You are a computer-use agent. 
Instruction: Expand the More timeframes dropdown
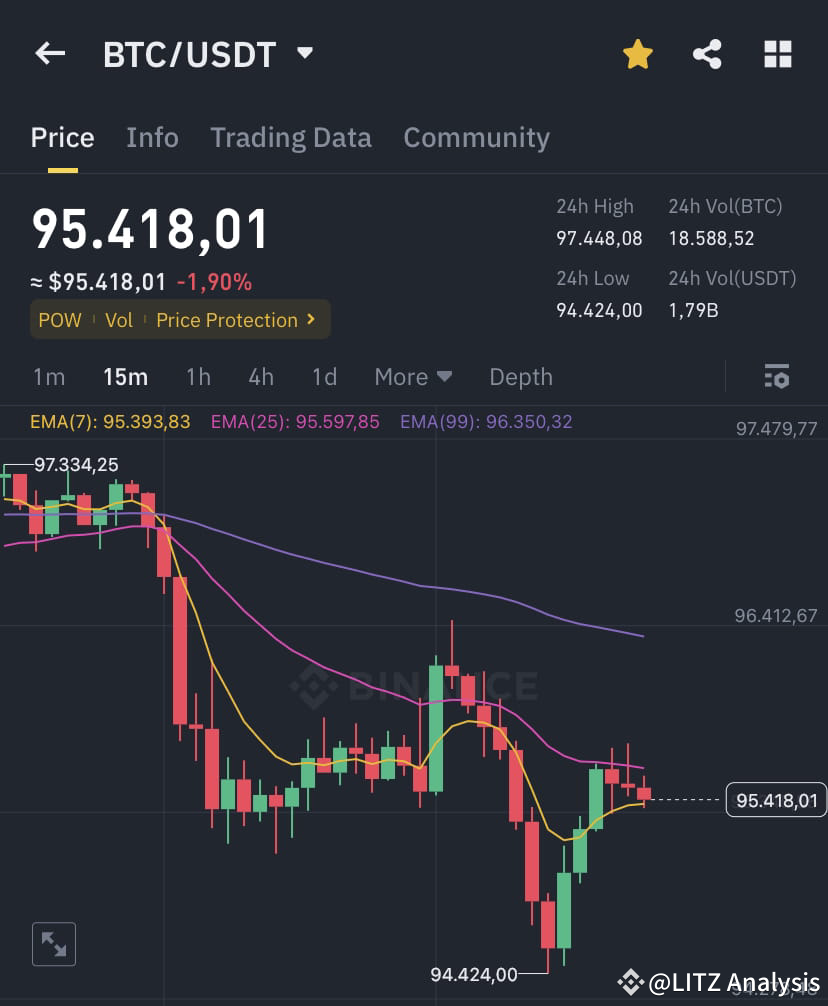(413, 377)
